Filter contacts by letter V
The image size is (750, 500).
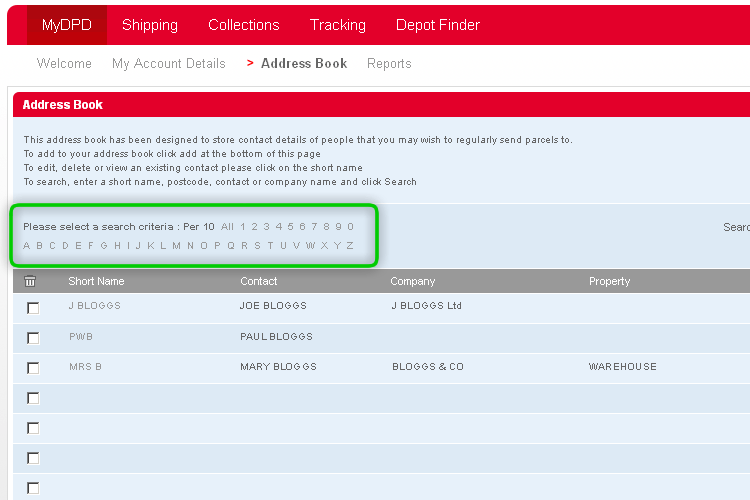click(x=297, y=246)
